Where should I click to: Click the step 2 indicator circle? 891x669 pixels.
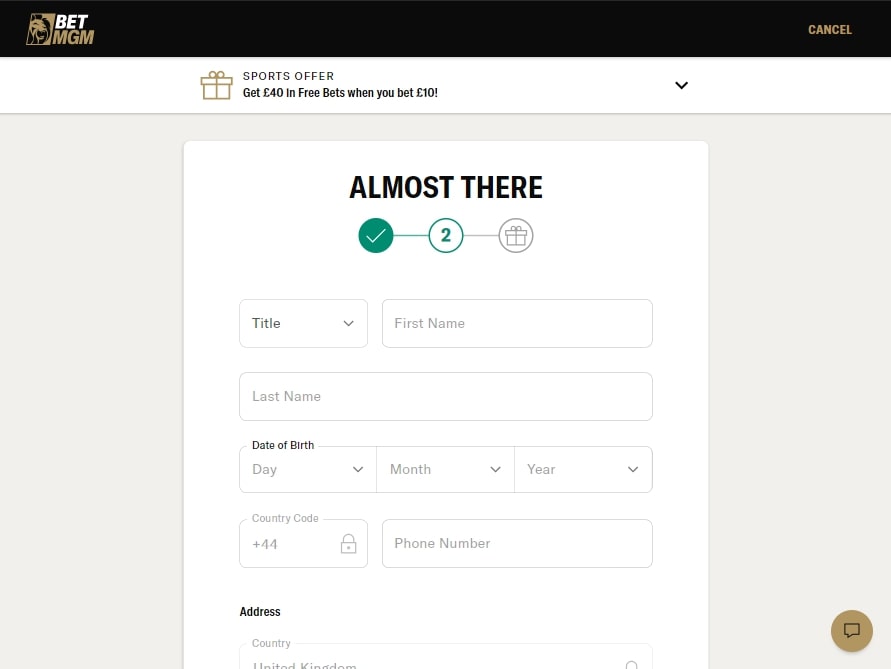coord(446,236)
